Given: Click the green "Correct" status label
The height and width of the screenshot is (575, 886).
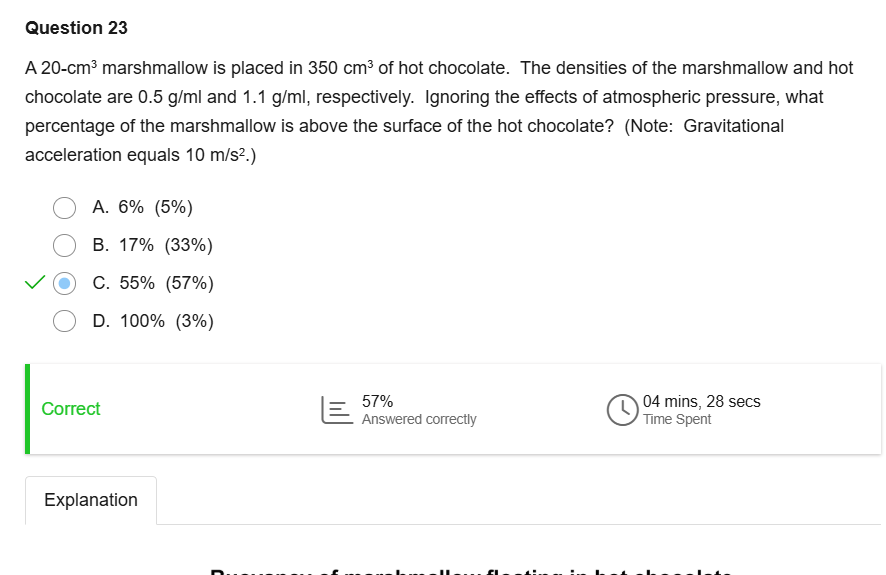Looking at the screenshot, I should pos(71,409).
